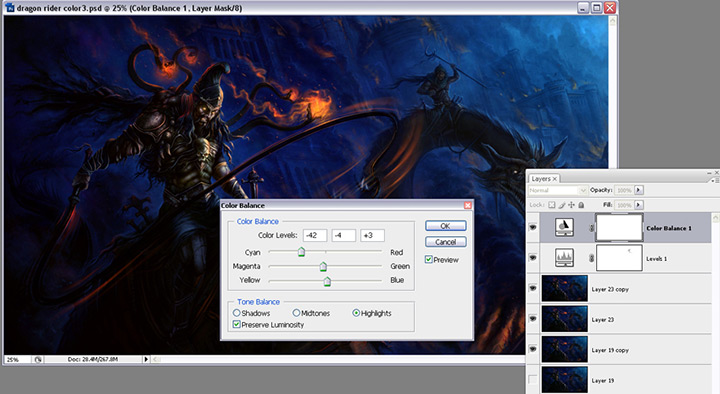Hide the Levels 1 layer
Viewport: 720px width, 394px height.
point(533,258)
